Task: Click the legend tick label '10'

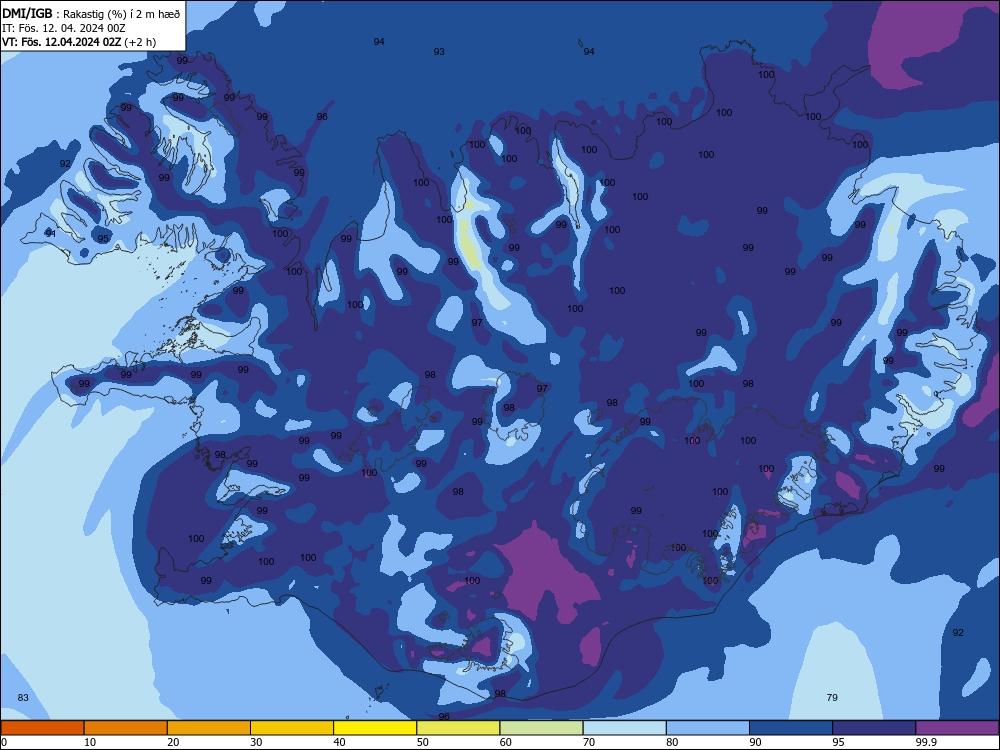Action: (90, 742)
